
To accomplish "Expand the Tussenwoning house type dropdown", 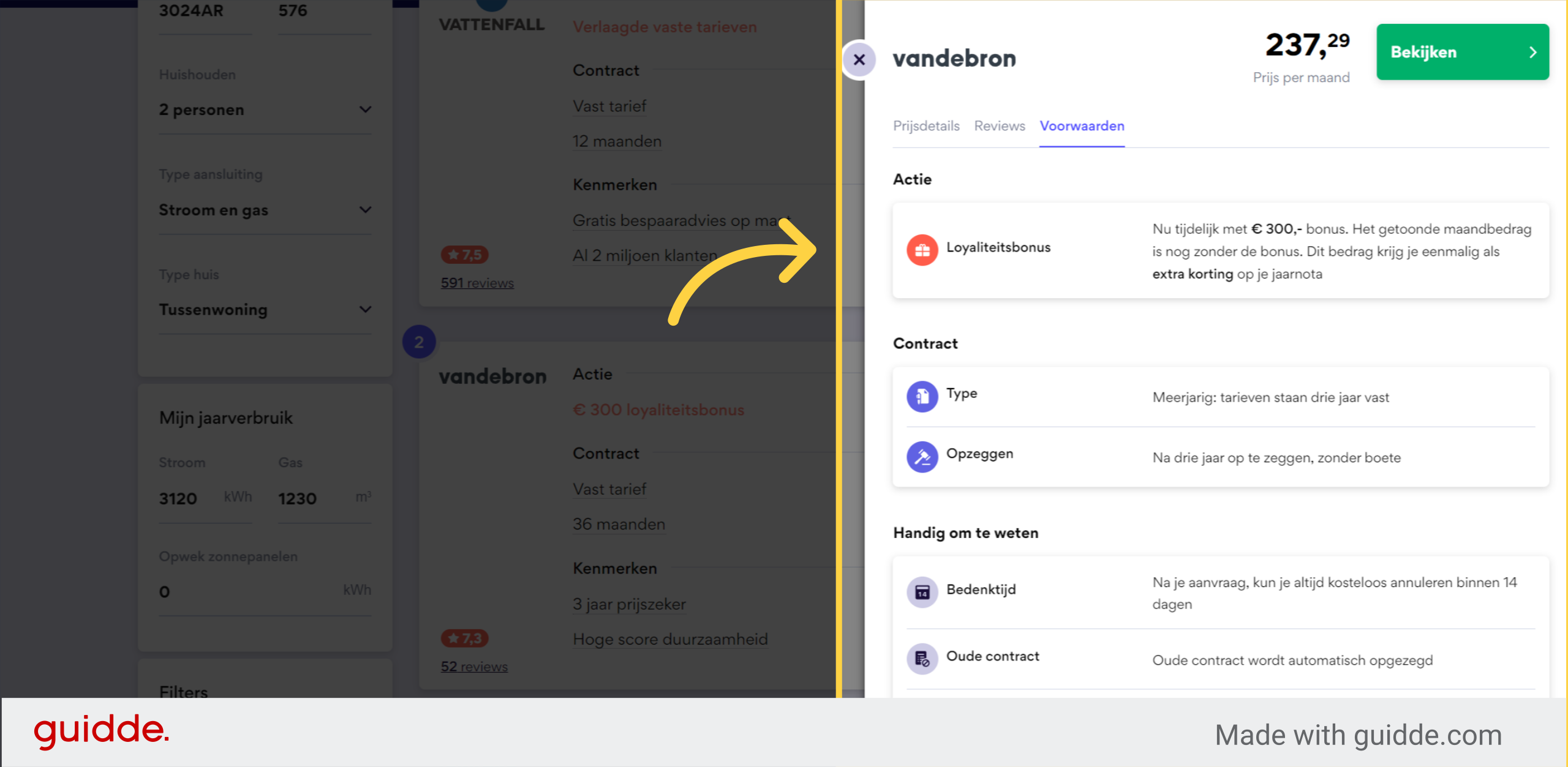I will click(x=265, y=310).
